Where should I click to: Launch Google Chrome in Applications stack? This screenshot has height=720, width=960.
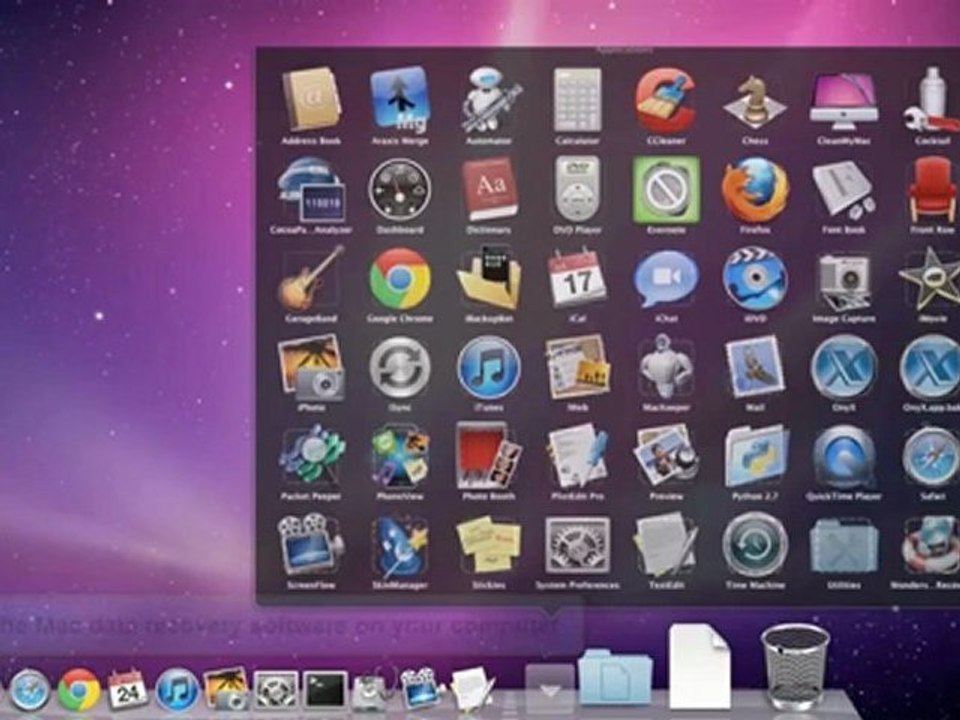(400, 279)
